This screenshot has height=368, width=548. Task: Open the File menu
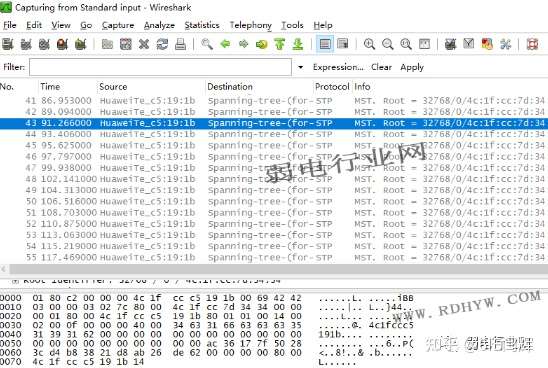[10, 25]
